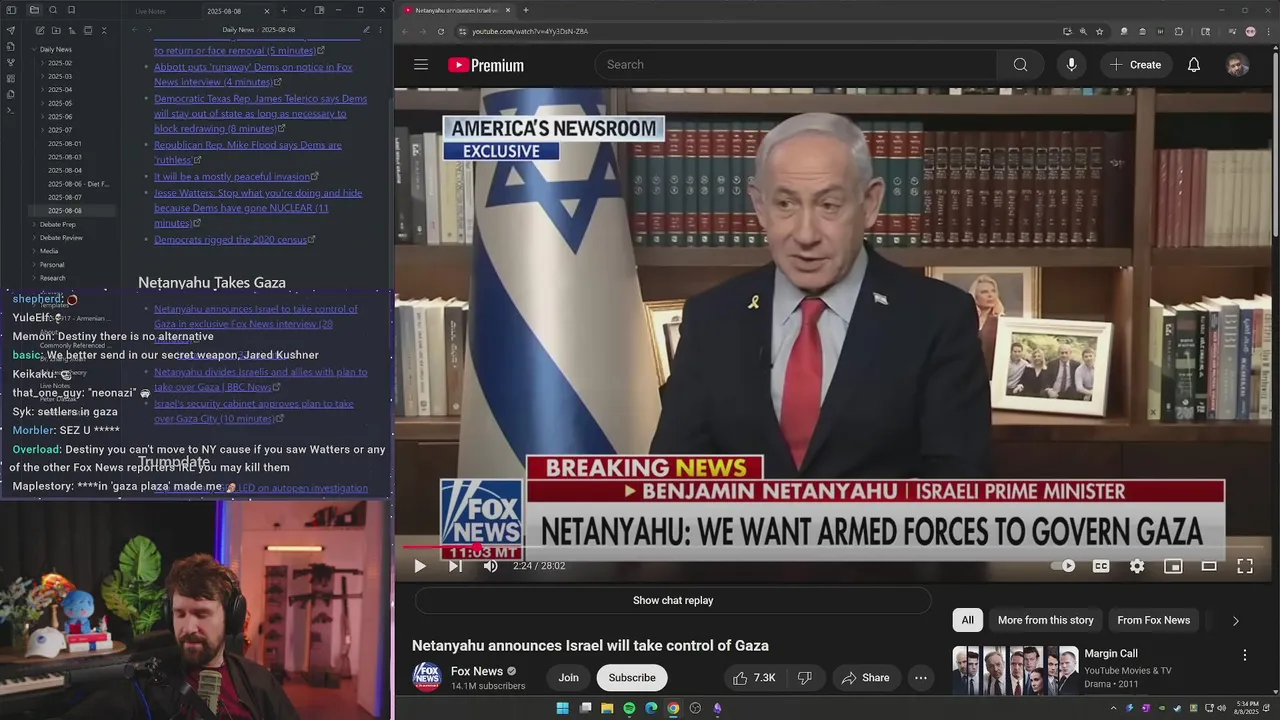Start voice search with the microphone icon
The height and width of the screenshot is (720, 1280).
(1071, 65)
